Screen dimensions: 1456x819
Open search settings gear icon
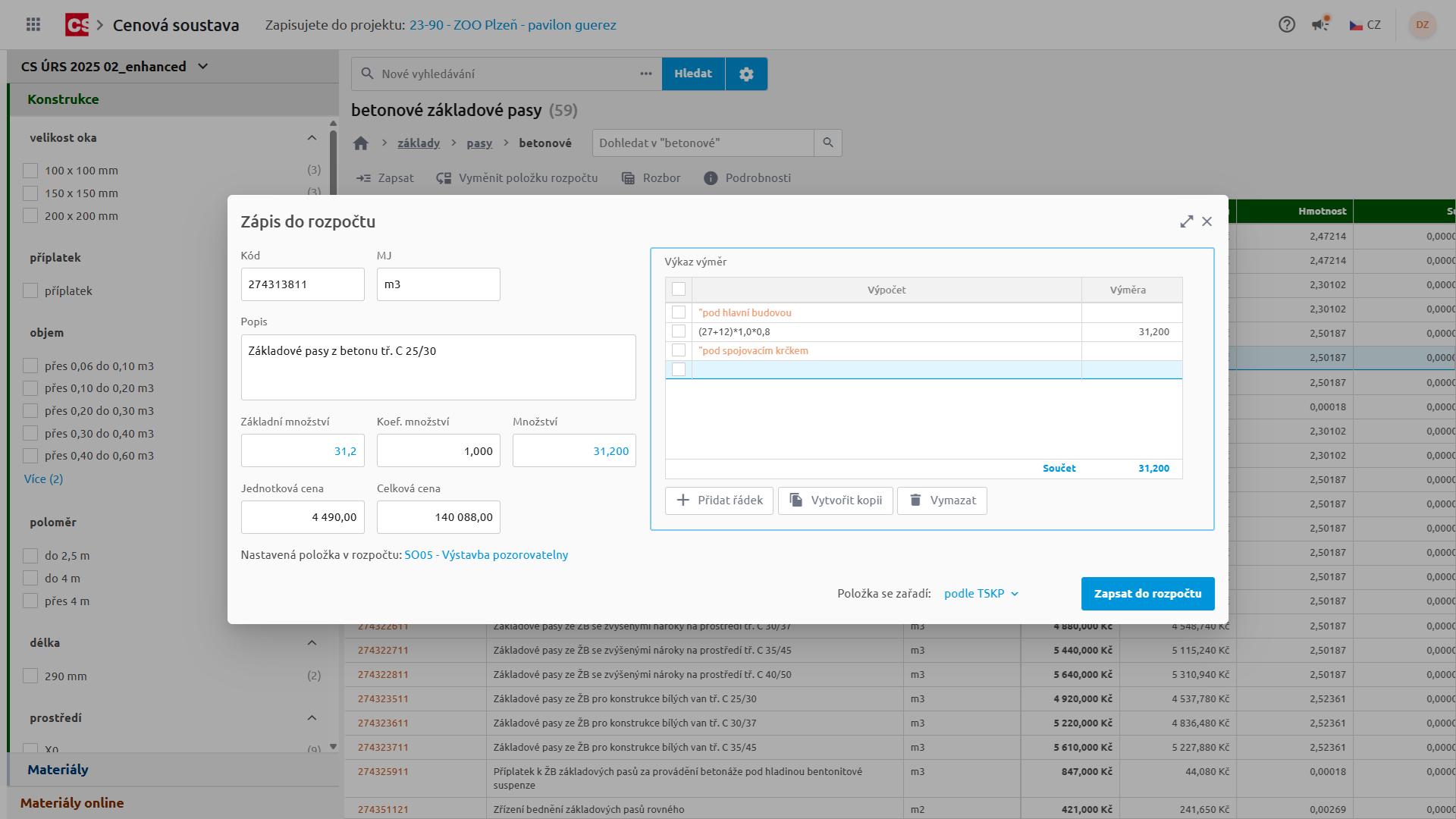[x=746, y=74]
